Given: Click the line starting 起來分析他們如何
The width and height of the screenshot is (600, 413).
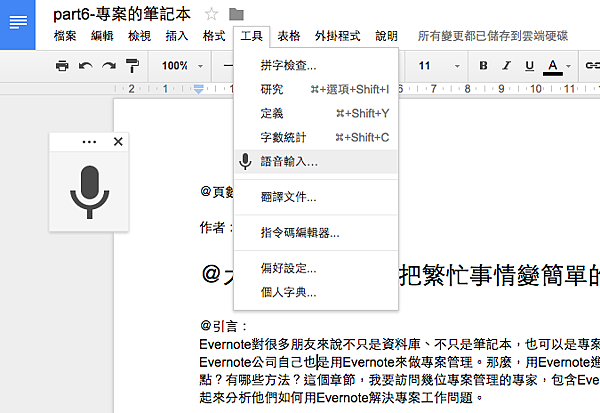Looking at the screenshot, I should click(x=342, y=398).
